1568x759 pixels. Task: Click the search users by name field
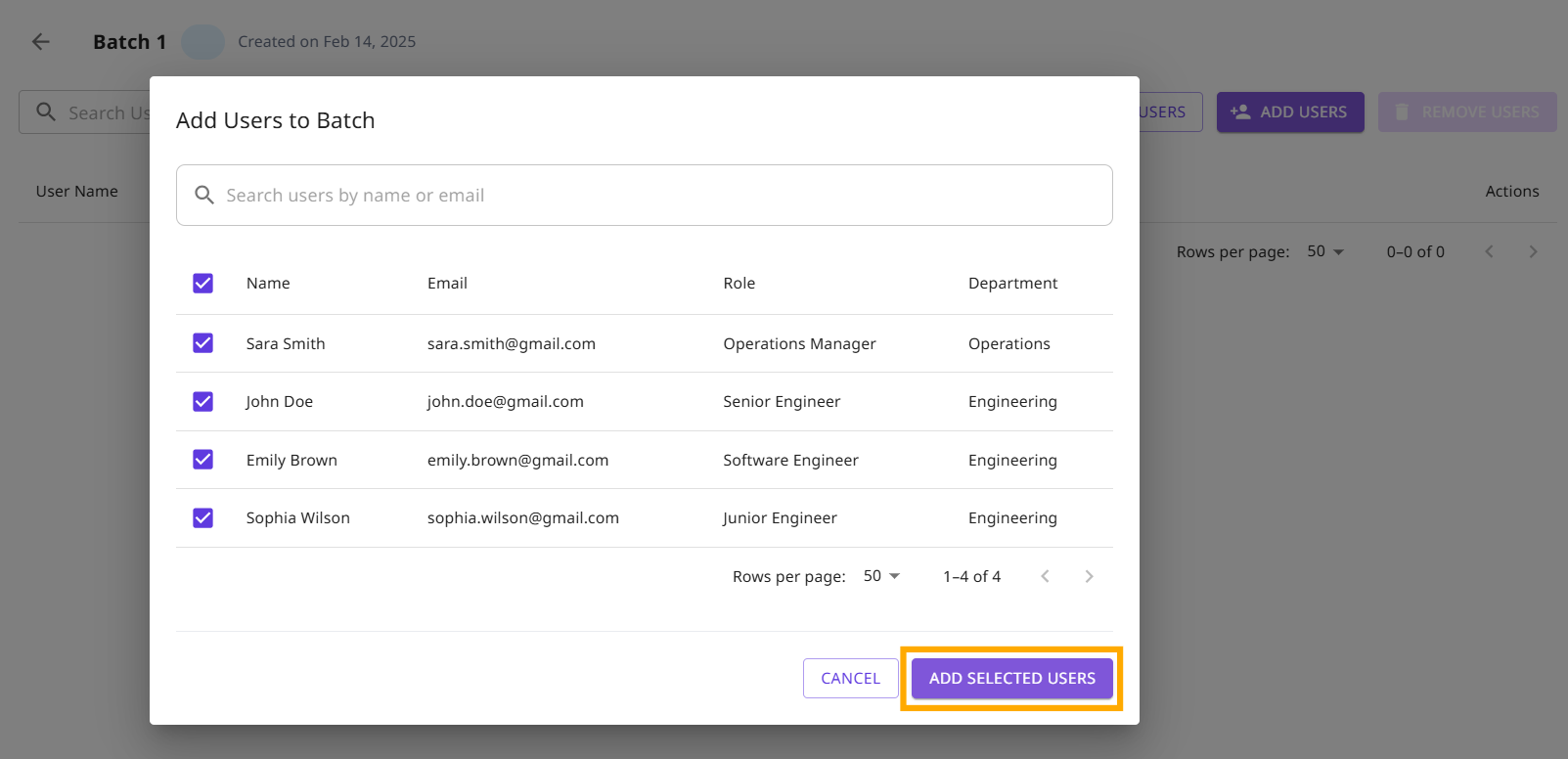point(655,196)
